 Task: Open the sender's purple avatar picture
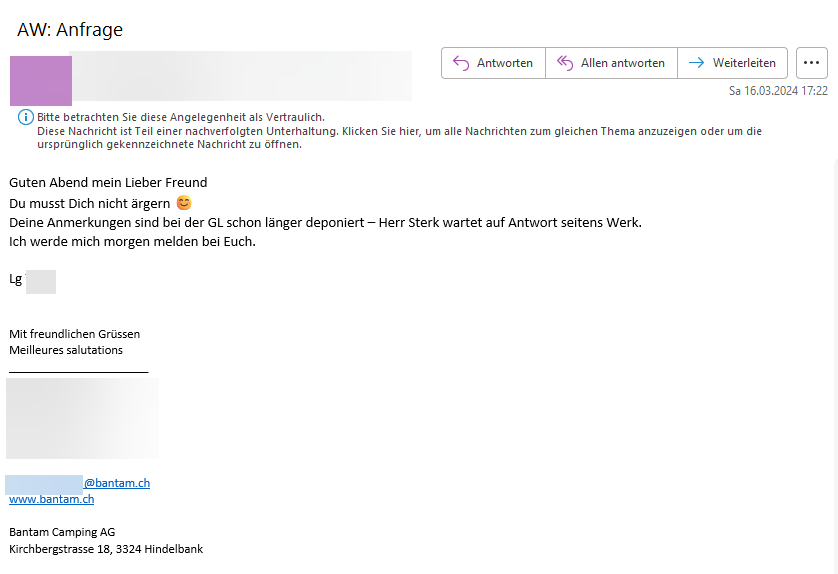pos(41,80)
